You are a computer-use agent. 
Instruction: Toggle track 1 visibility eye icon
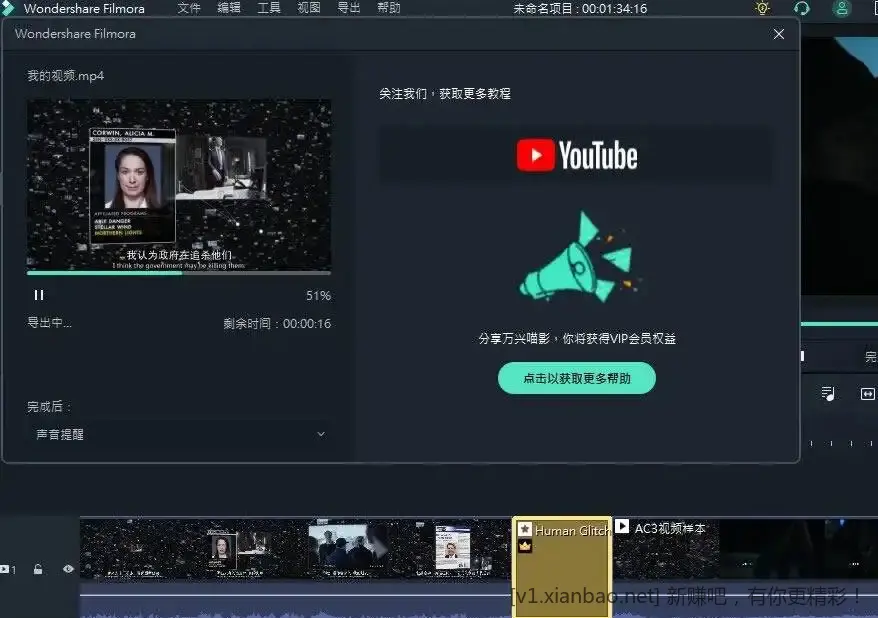(68, 569)
